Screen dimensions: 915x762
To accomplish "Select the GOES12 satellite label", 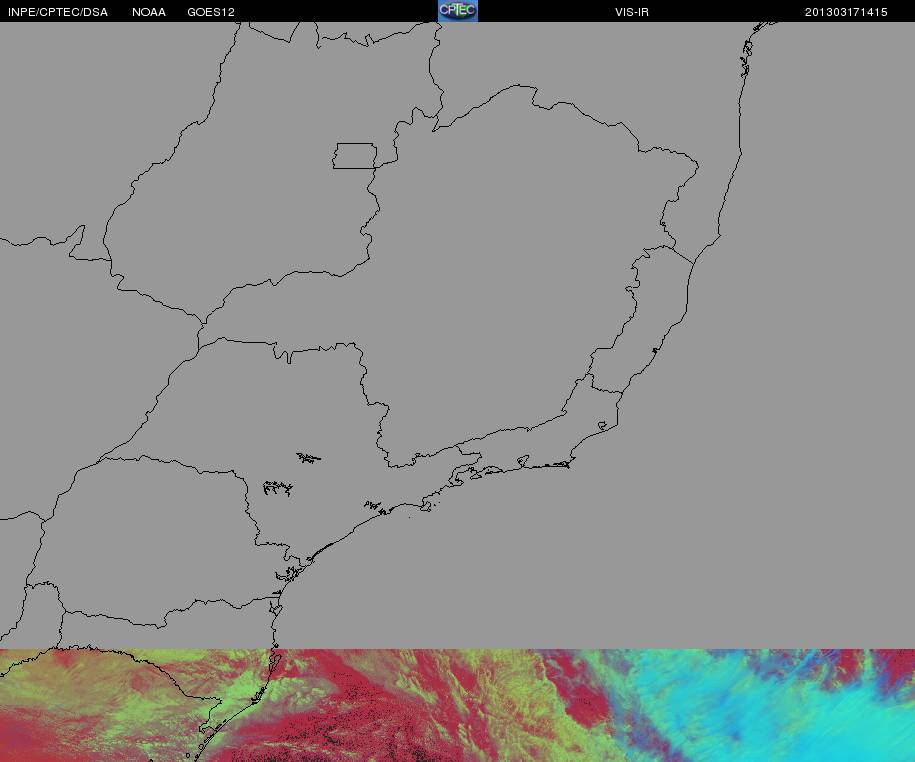I will (x=211, y=12).
